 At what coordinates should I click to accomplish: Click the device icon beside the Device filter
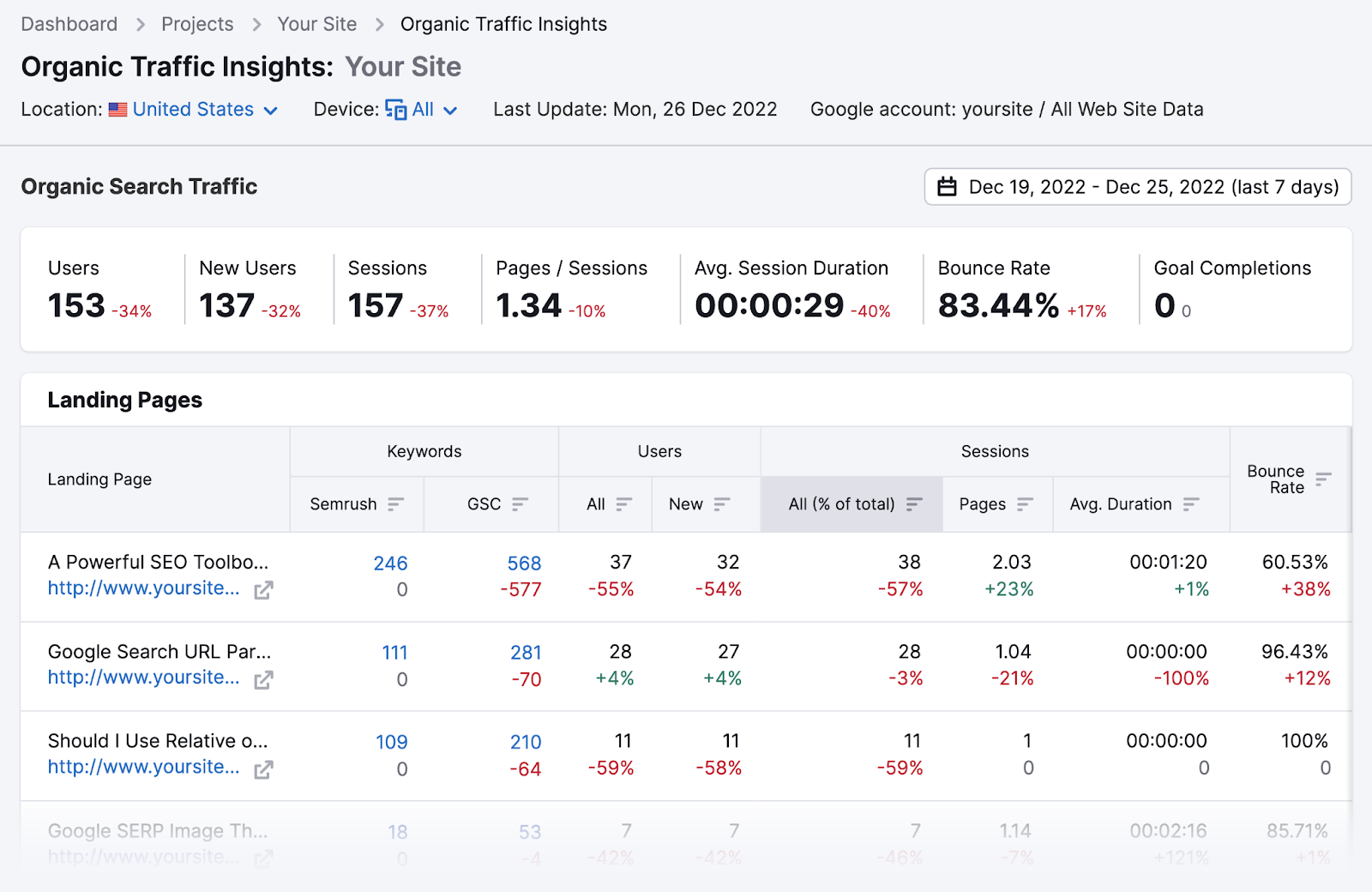pyautogui.click(x=394, y=110)
